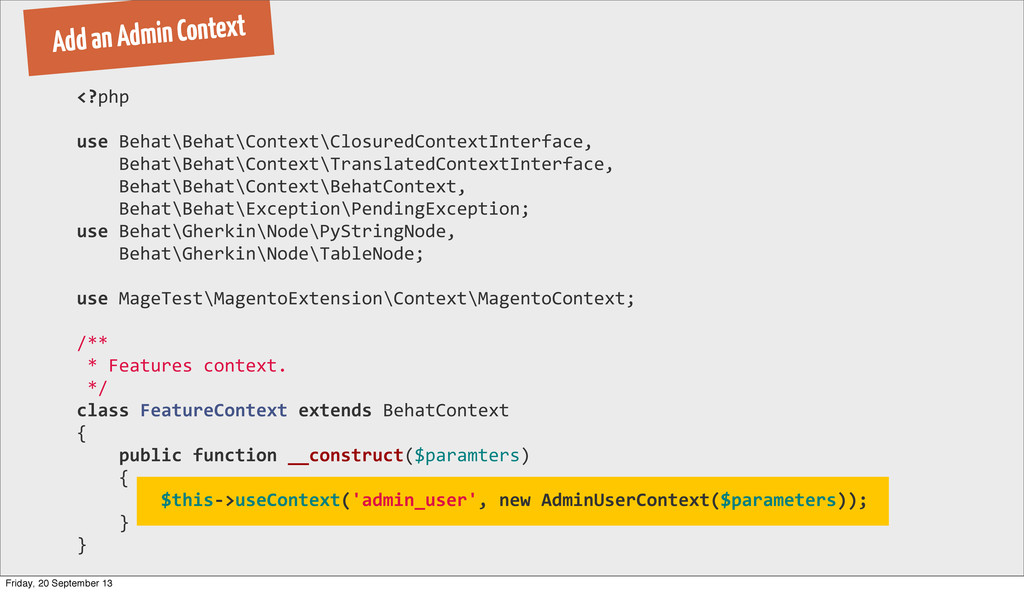Click the __construct function name

point(345,455)
